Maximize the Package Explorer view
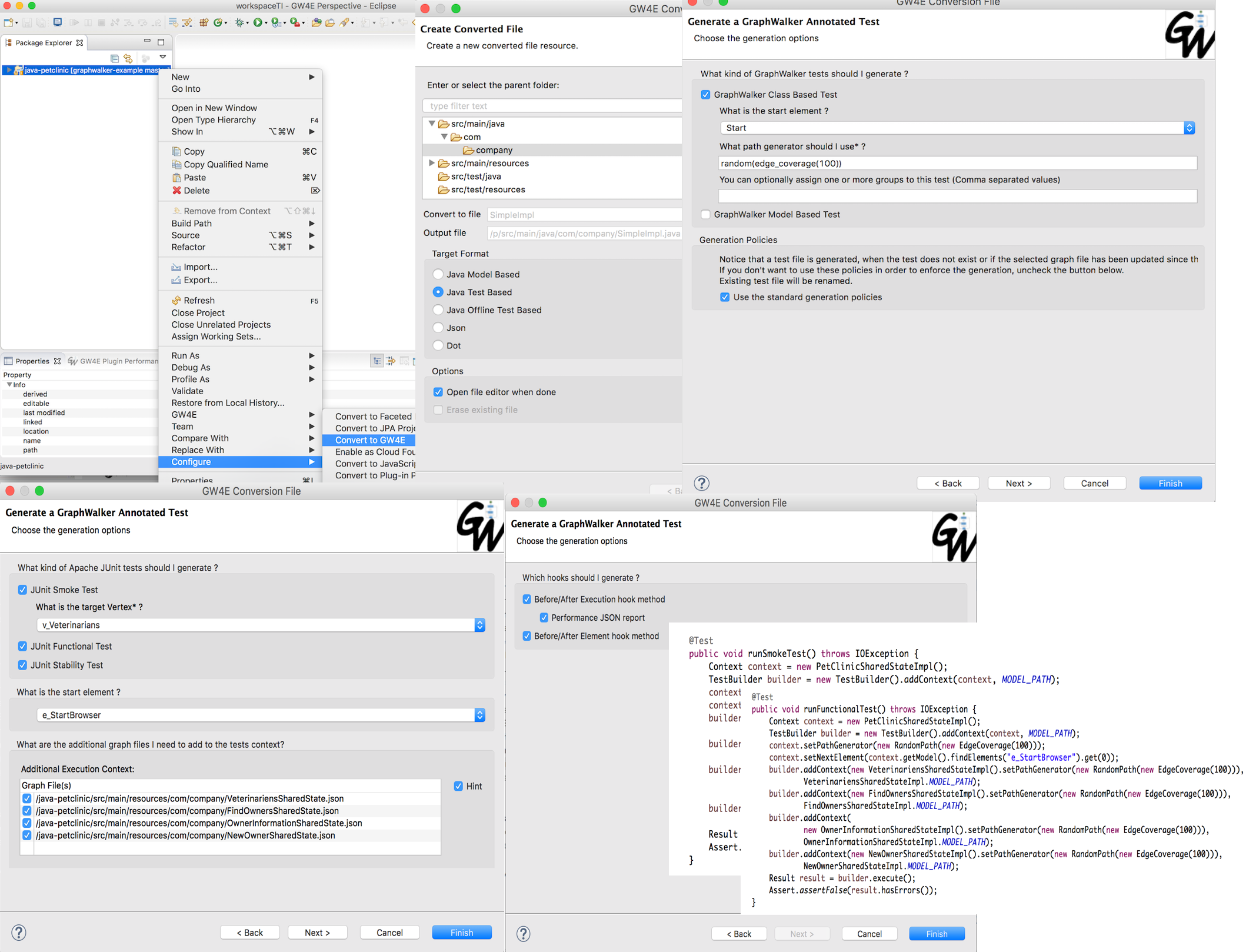The height and width of the screenshot is (952, 1246). (x=161, y=42)
